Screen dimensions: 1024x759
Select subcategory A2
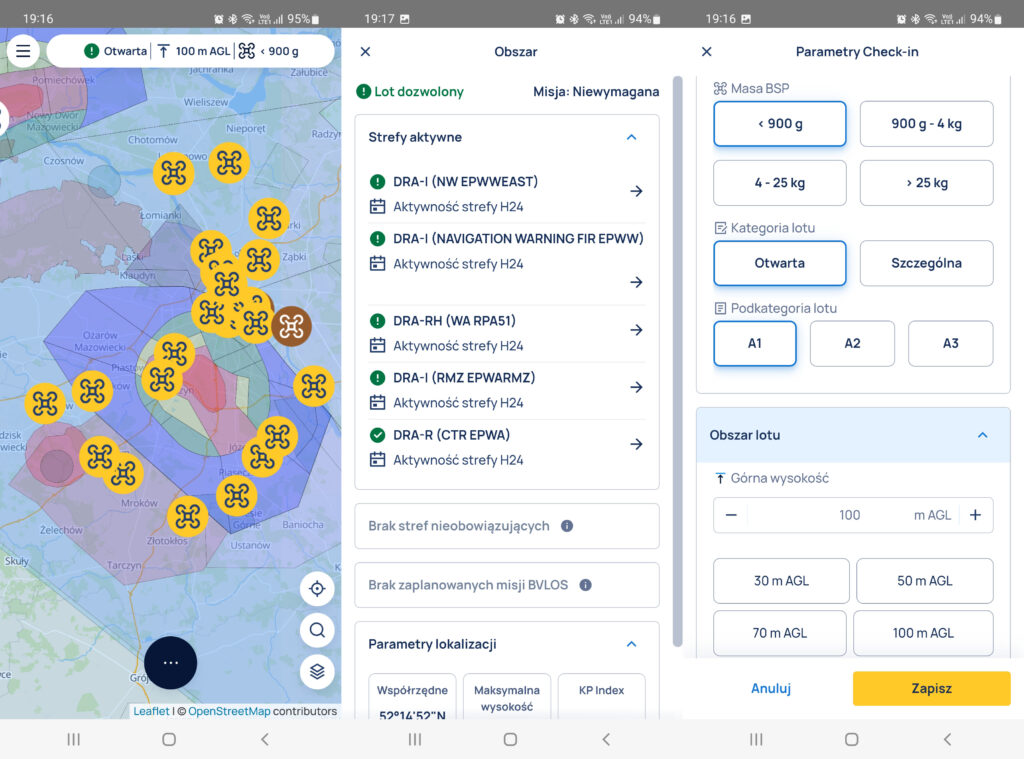[x=852, y=343]
